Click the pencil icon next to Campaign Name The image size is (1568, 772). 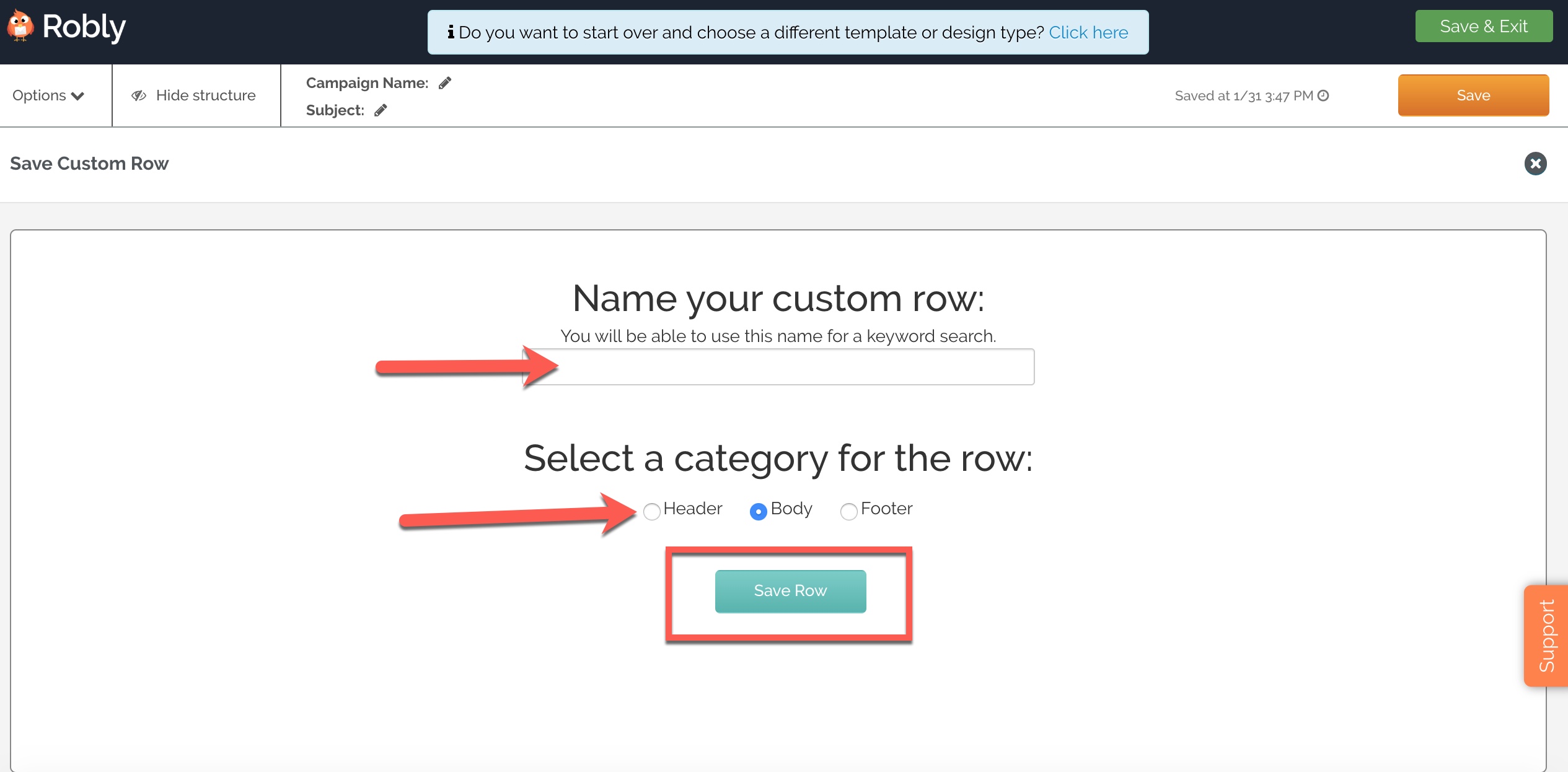pos(444,82)
